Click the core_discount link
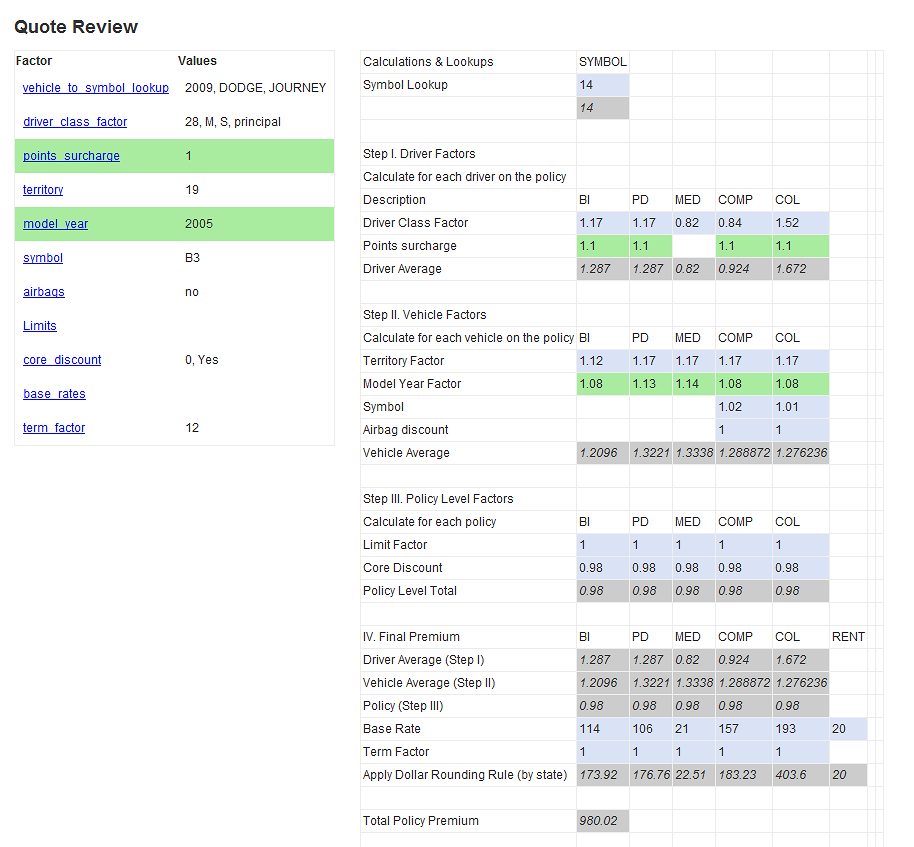Screen dimensions: 914x847 62,360
